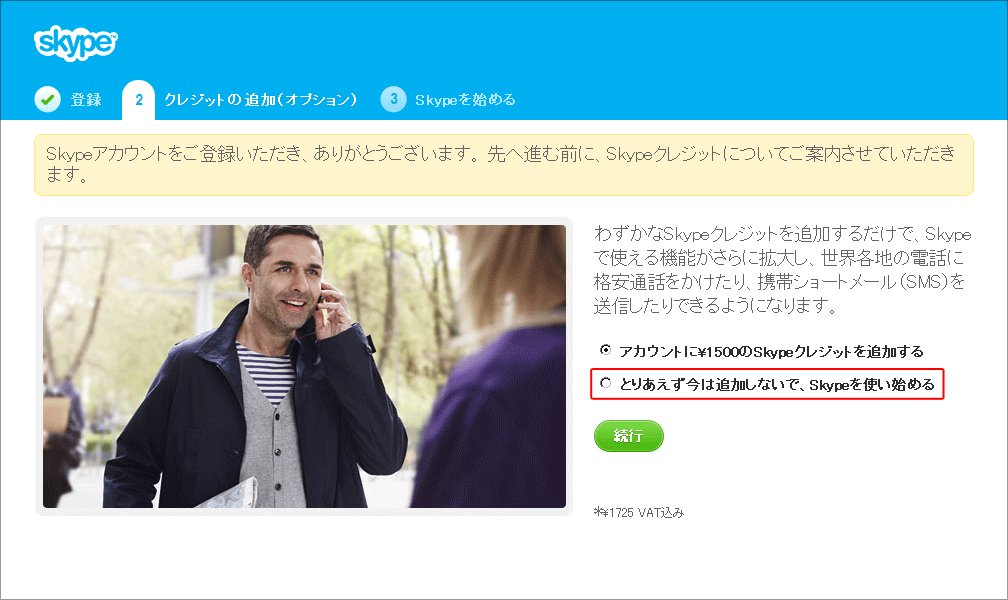This screenshot has width=1008, height=600.
Task: Go to the Skypeを始める step tab
Action: pyautogui.click(x=465, y=100)
